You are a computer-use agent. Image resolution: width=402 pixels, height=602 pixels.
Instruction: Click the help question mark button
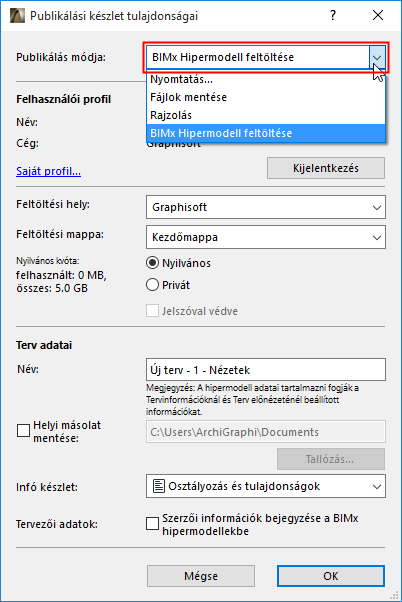[333, 15]
